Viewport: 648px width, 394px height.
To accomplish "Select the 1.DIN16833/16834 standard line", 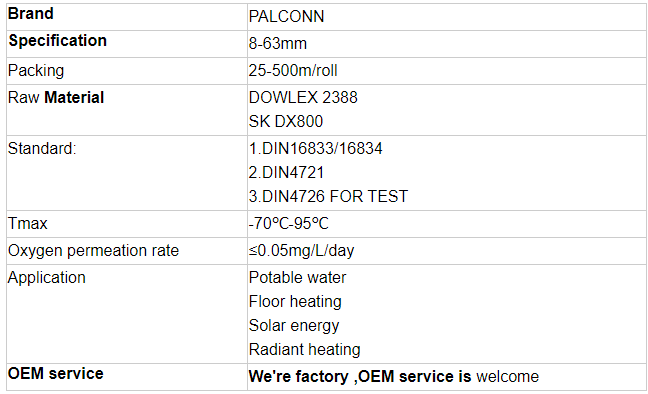I will 316,148.
